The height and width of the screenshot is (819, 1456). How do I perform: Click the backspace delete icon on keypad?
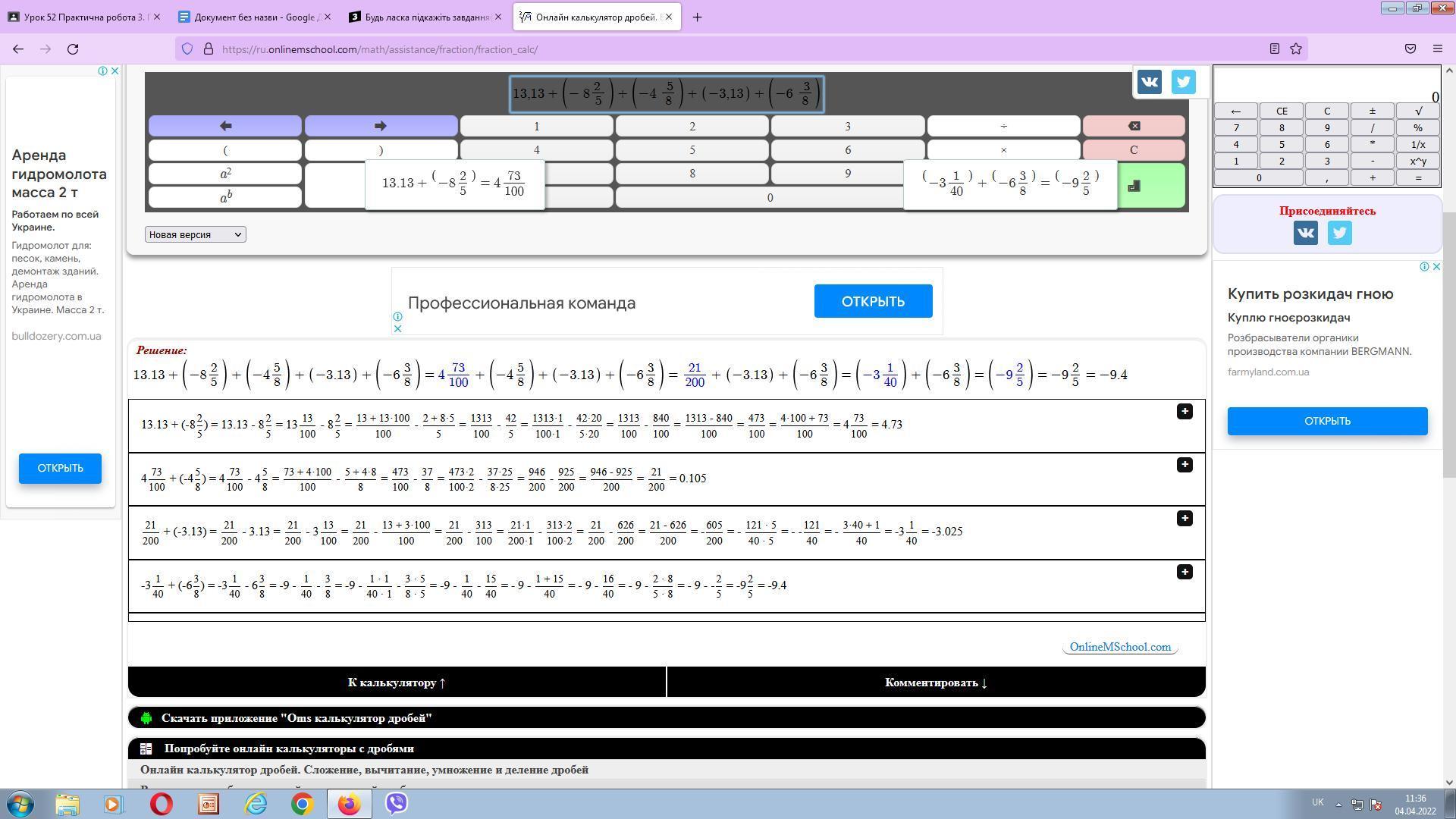pyautogui.click(x=1133, y=126)
